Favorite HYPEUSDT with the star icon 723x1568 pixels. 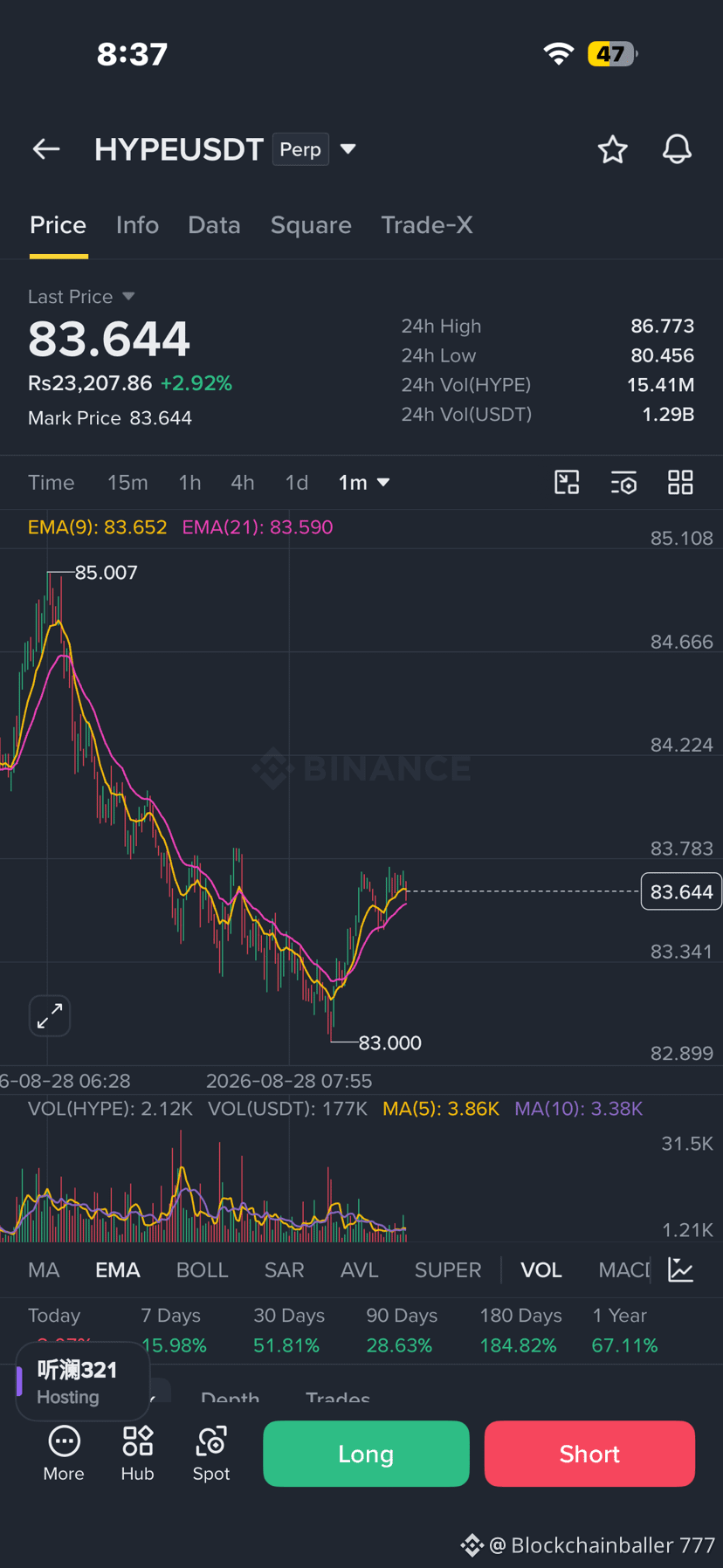(613, 149)
